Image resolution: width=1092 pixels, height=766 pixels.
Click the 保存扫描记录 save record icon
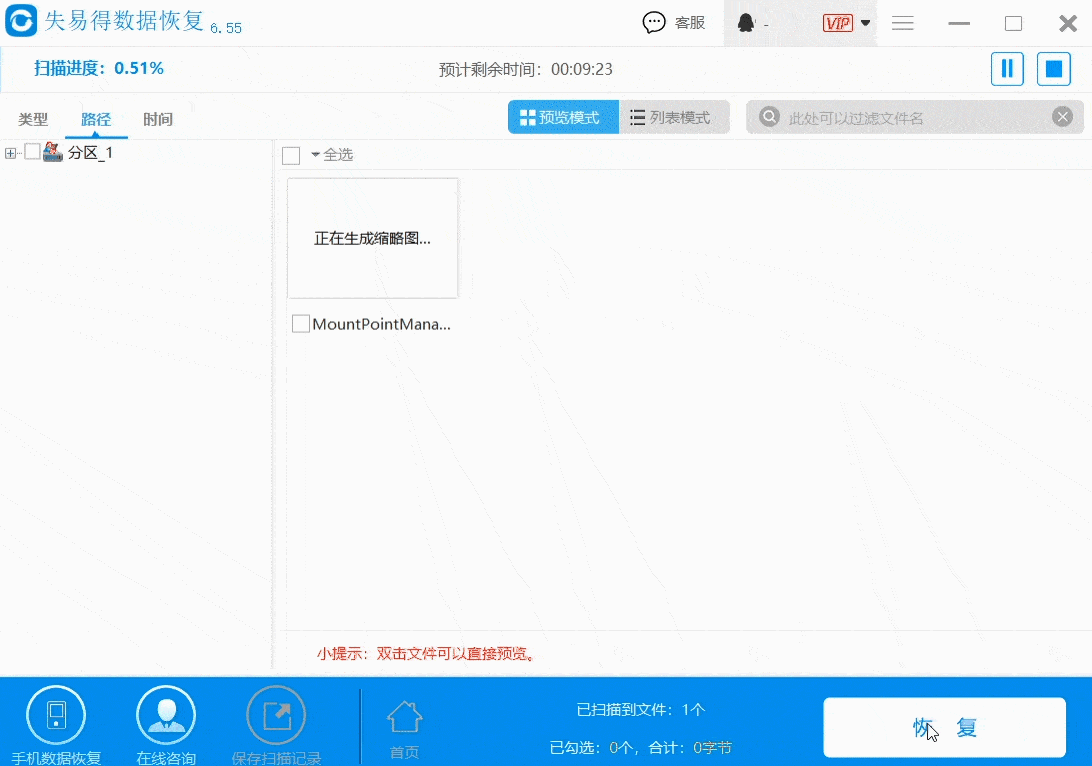pyautogui.click(x=276, y=714)
